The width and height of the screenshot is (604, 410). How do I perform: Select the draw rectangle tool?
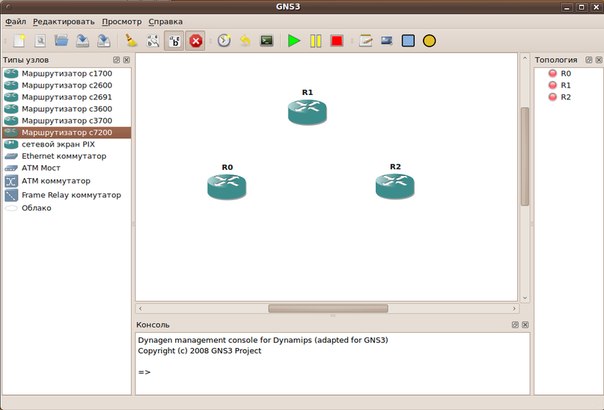408,40
